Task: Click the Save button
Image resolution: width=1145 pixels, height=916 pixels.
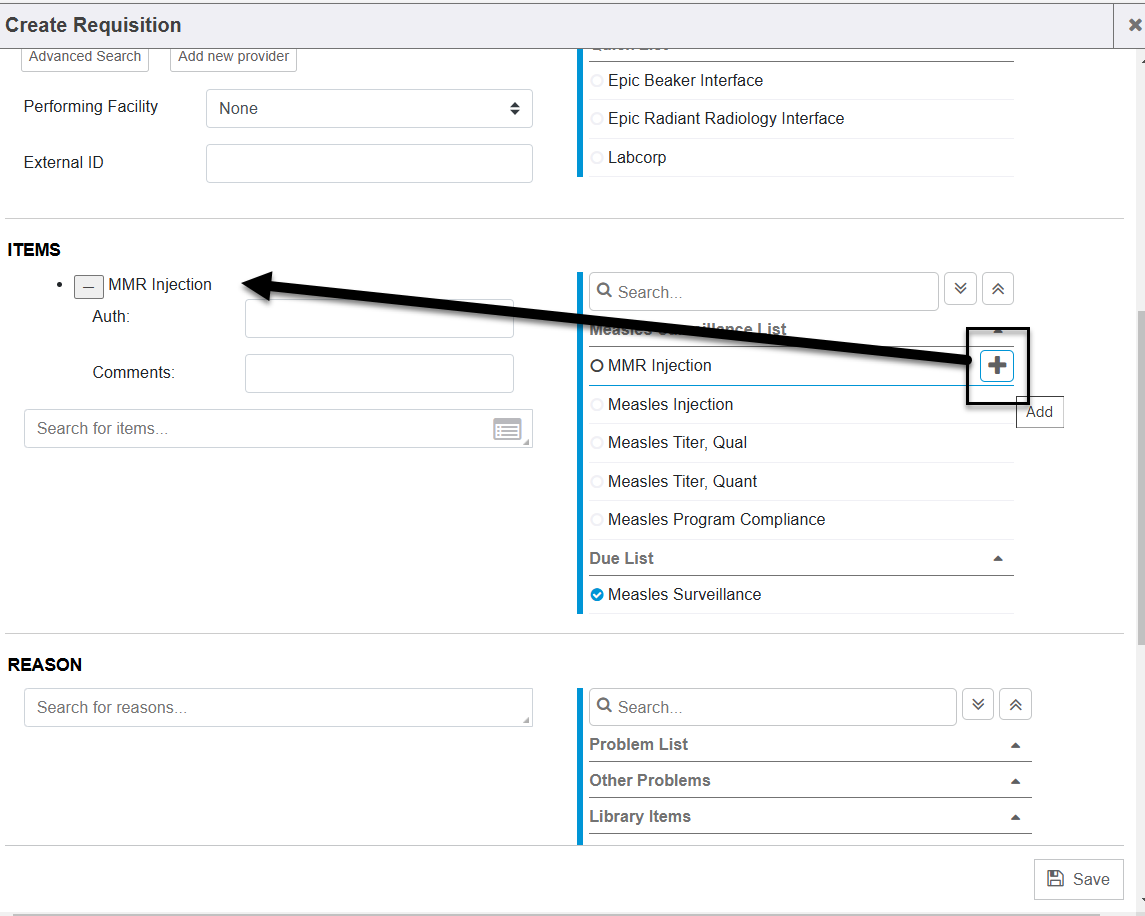Action: [1078, 879]
